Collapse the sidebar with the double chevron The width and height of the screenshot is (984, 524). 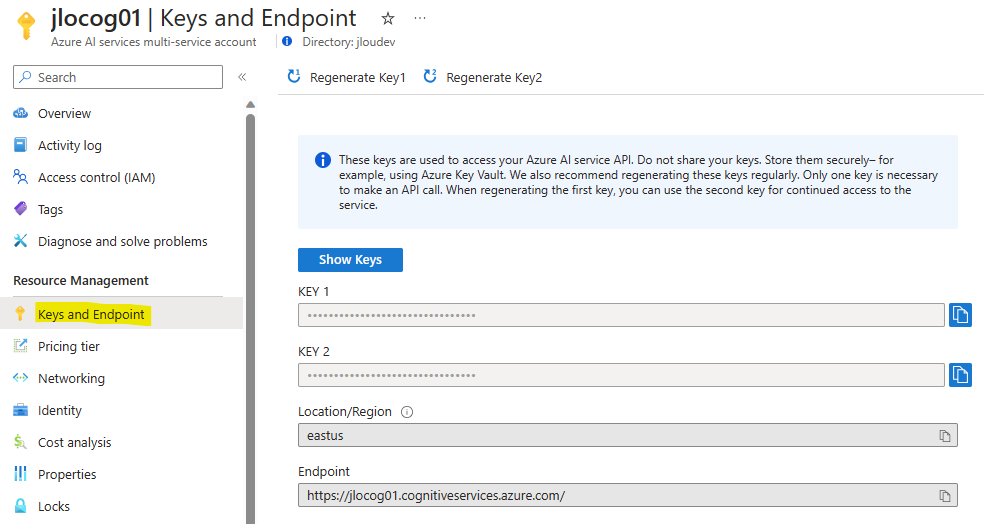[x=242, y=77]
